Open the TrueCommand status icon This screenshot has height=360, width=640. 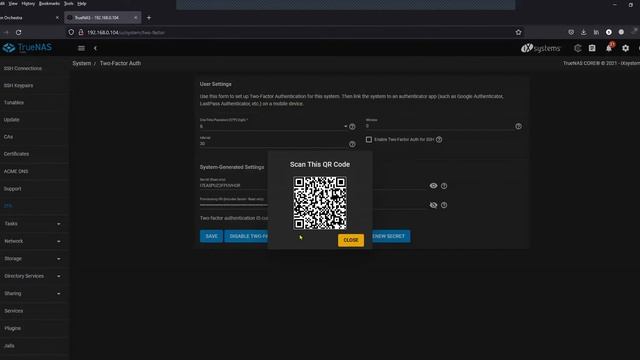pos(577,48)
